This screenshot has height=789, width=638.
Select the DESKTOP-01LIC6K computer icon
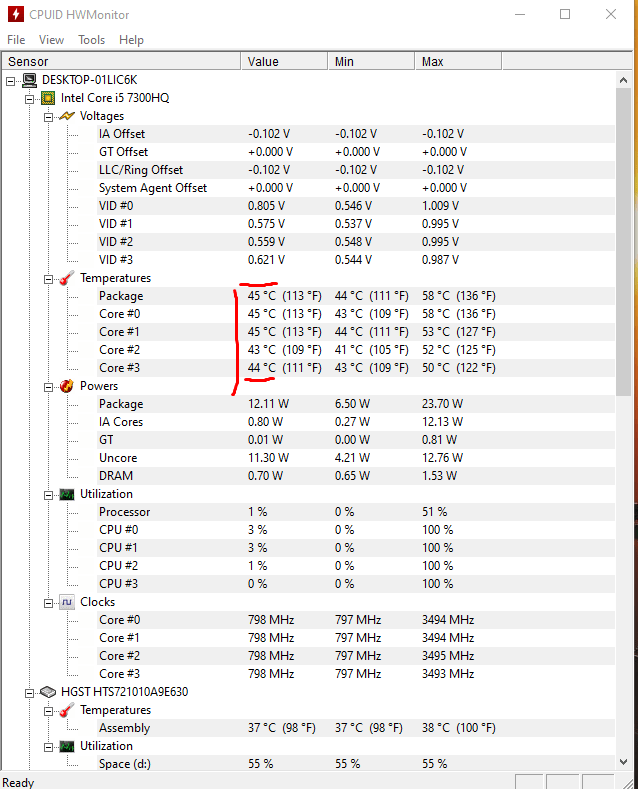click(29, 80)
